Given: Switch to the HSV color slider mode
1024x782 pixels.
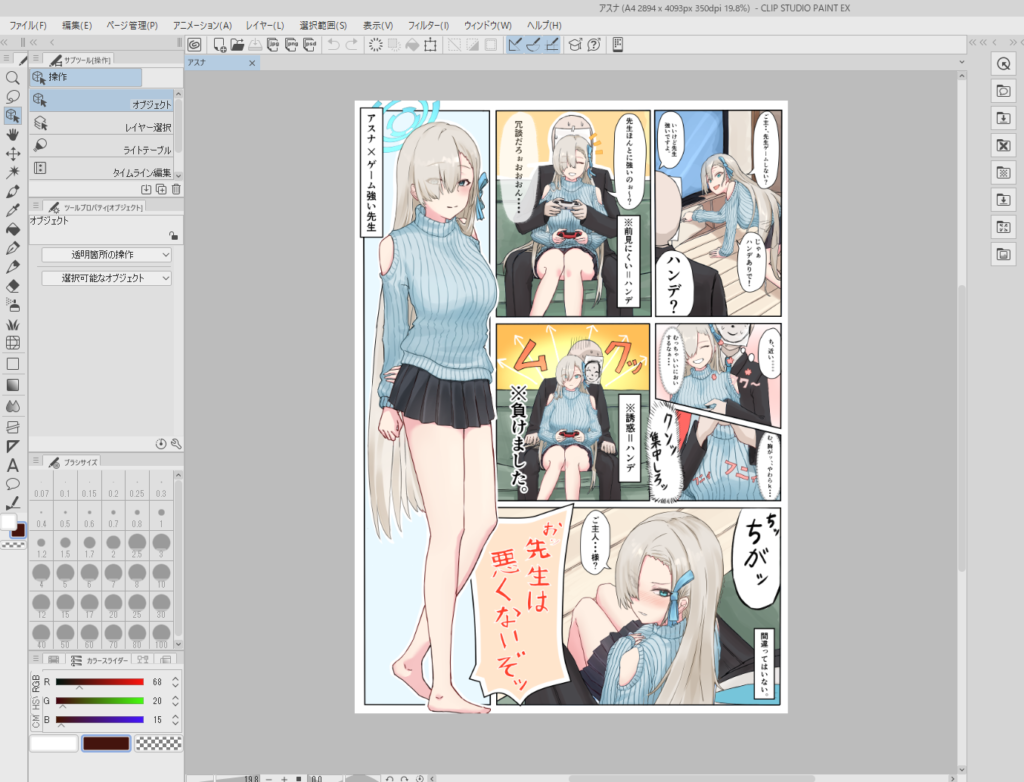Looking at the screenshot, I should pos(35,703).
